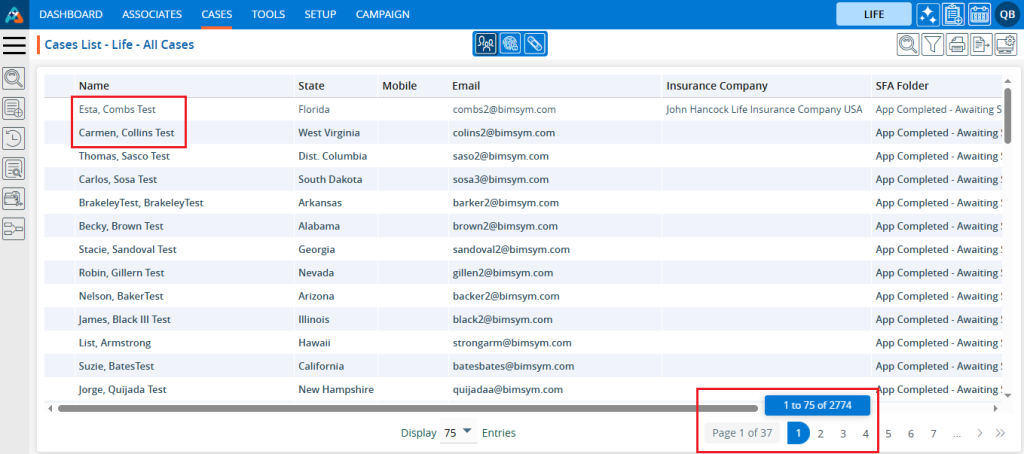Screen dimensions: 1024x454
Task: Select the family group view icon
Action: click(x=485, y=44)
